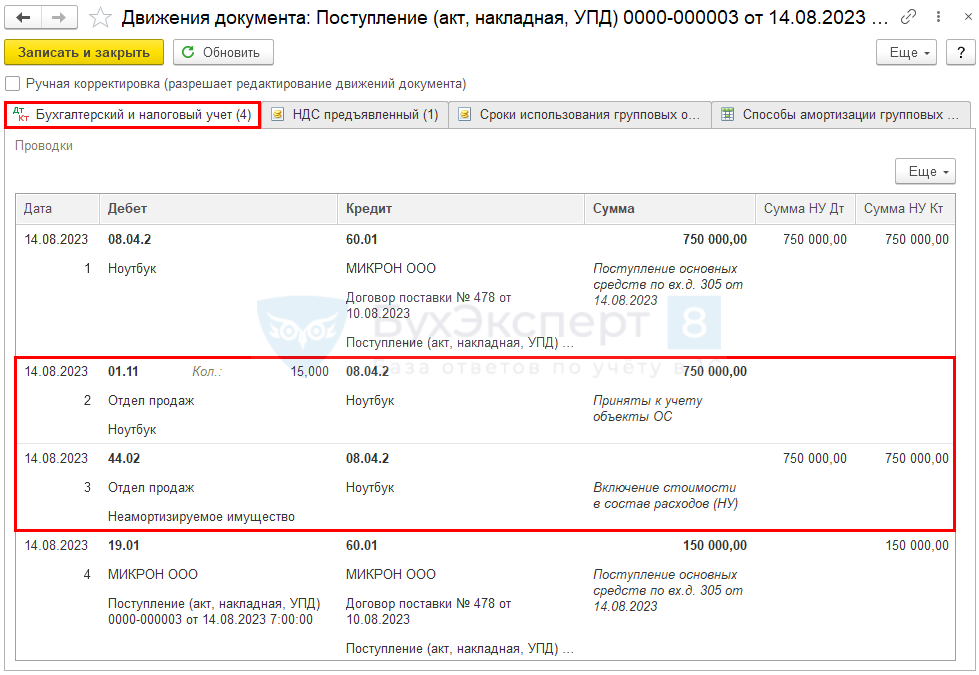Open help with the question mark button
Image resolution: width=979 pixels, height=675 pixels.
960,52
